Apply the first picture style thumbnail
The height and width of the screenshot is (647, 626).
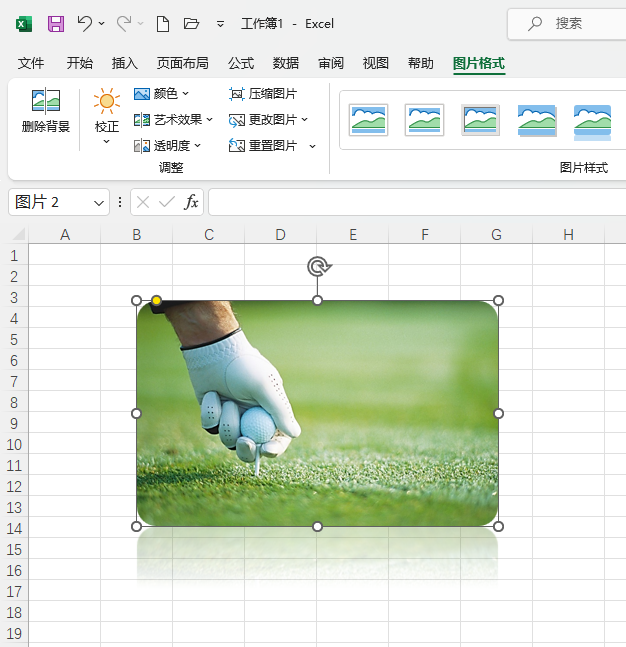click(x=369, y=120)
